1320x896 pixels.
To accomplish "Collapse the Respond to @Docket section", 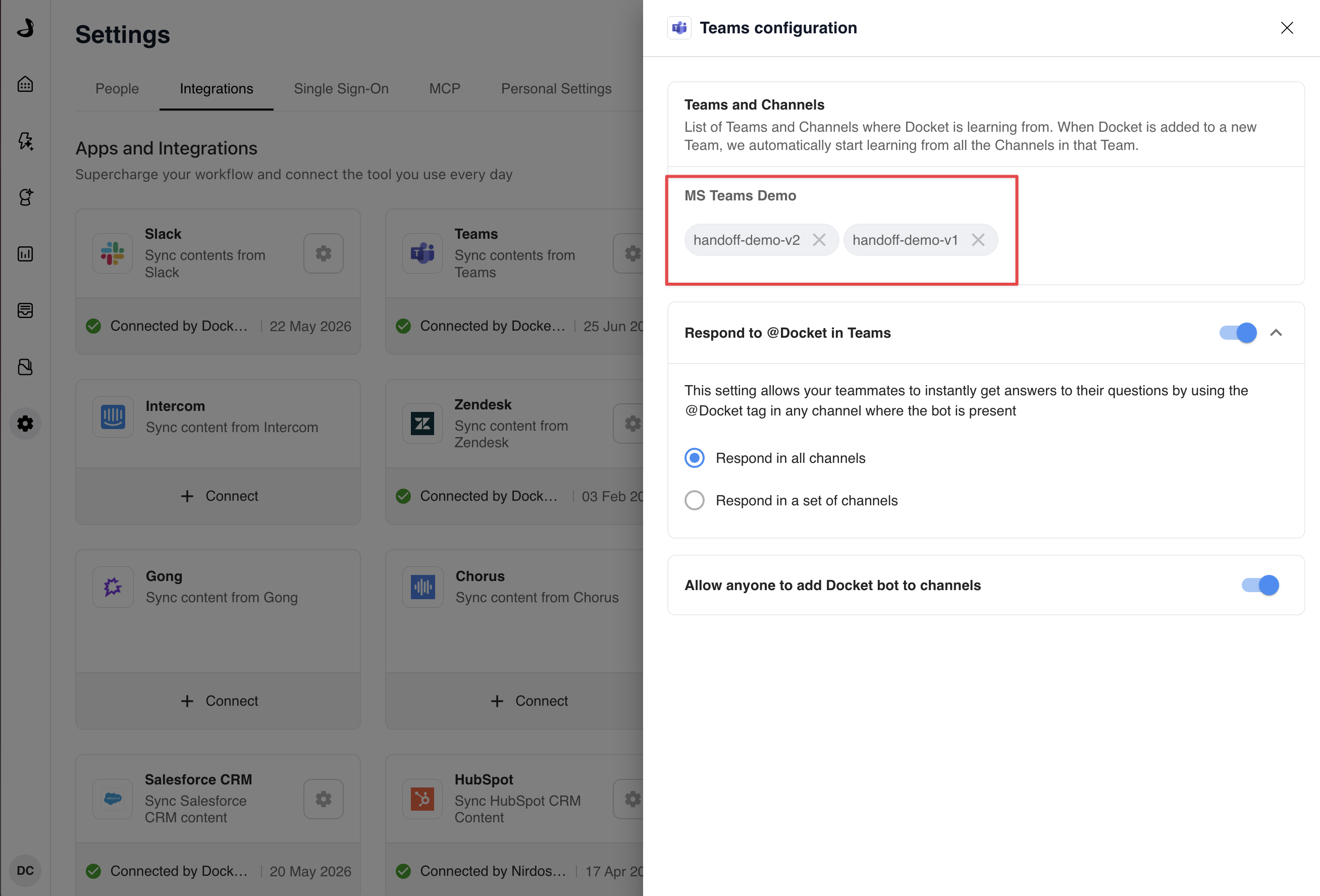I will pyautogui.click(x=1276, y=333).
